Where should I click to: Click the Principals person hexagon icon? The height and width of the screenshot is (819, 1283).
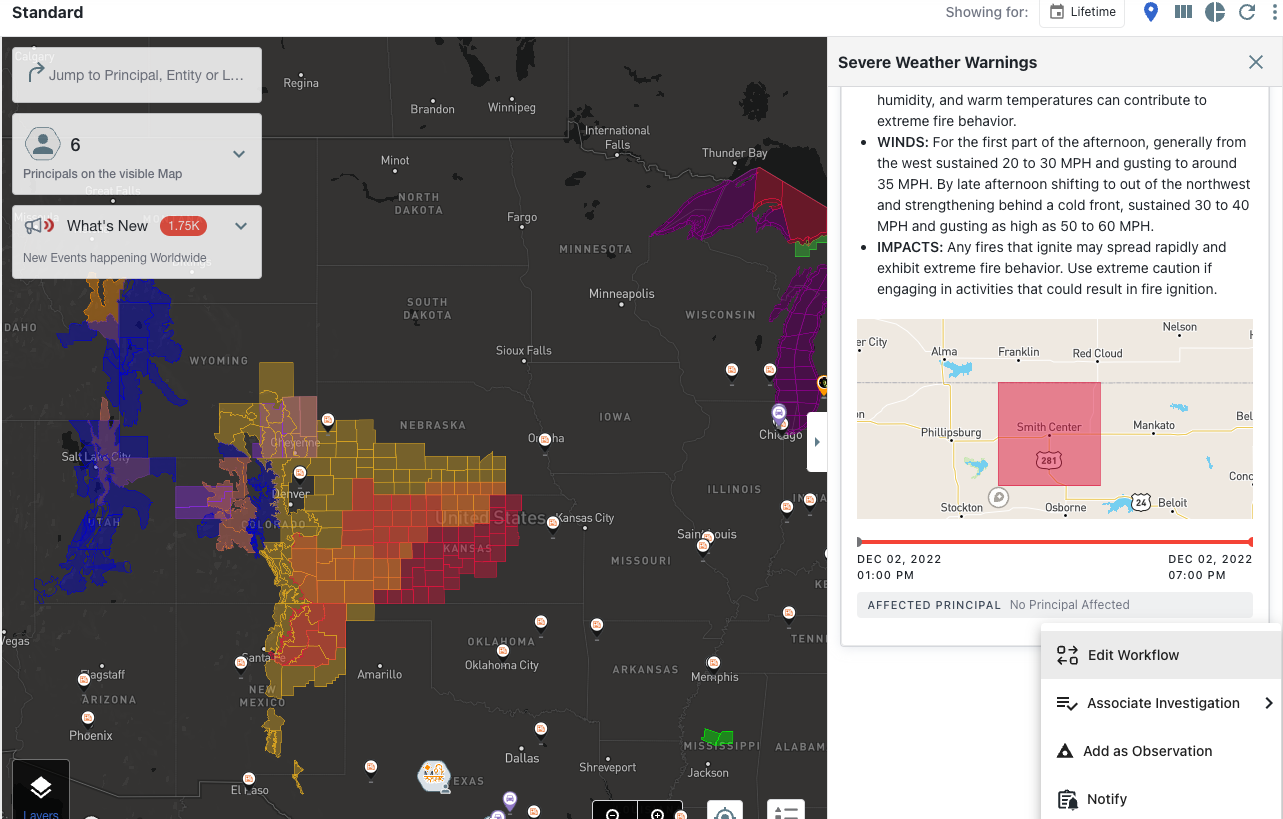[42, 145]
